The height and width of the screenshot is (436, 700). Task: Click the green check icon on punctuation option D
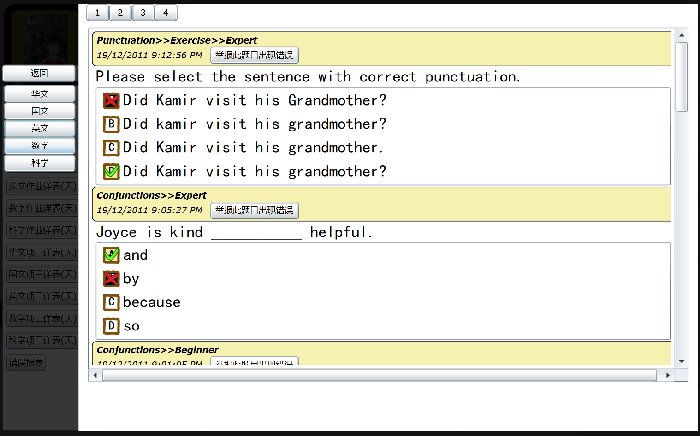click(x=111, y=171)
